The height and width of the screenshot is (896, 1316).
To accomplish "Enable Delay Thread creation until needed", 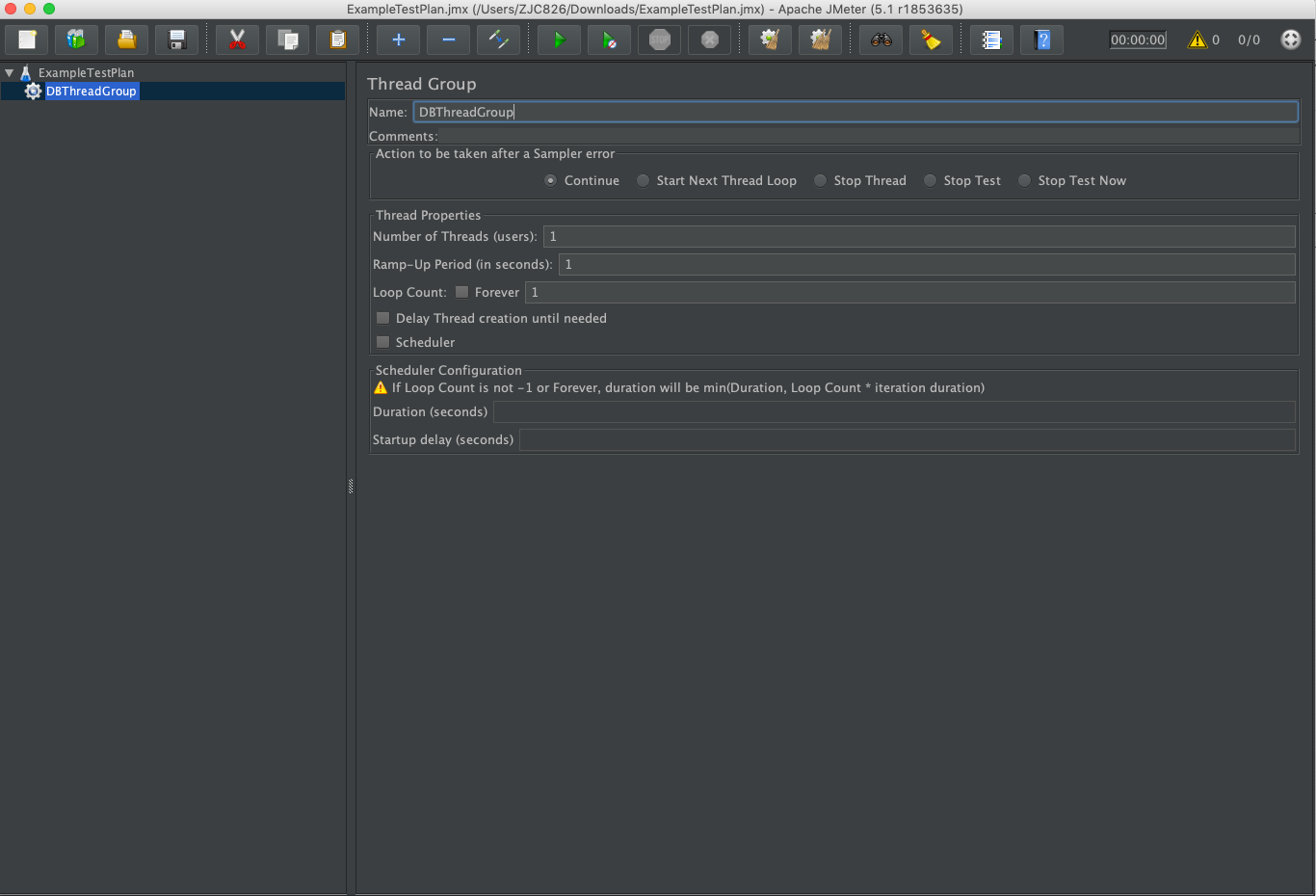I will point(382,318).
